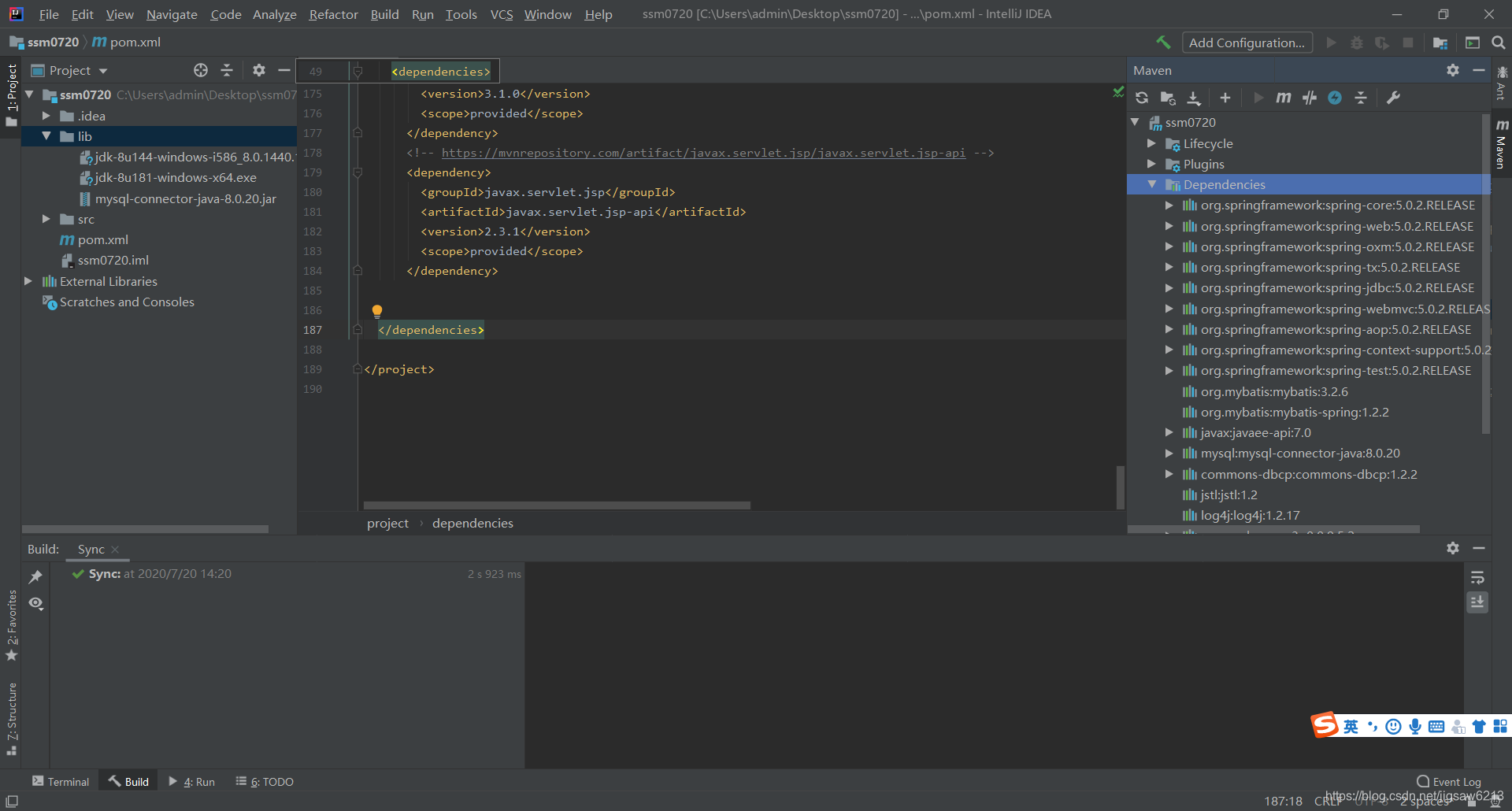Click dependencies breadcrumb
Screen dimensions: 1512x811
coord(472,523)
